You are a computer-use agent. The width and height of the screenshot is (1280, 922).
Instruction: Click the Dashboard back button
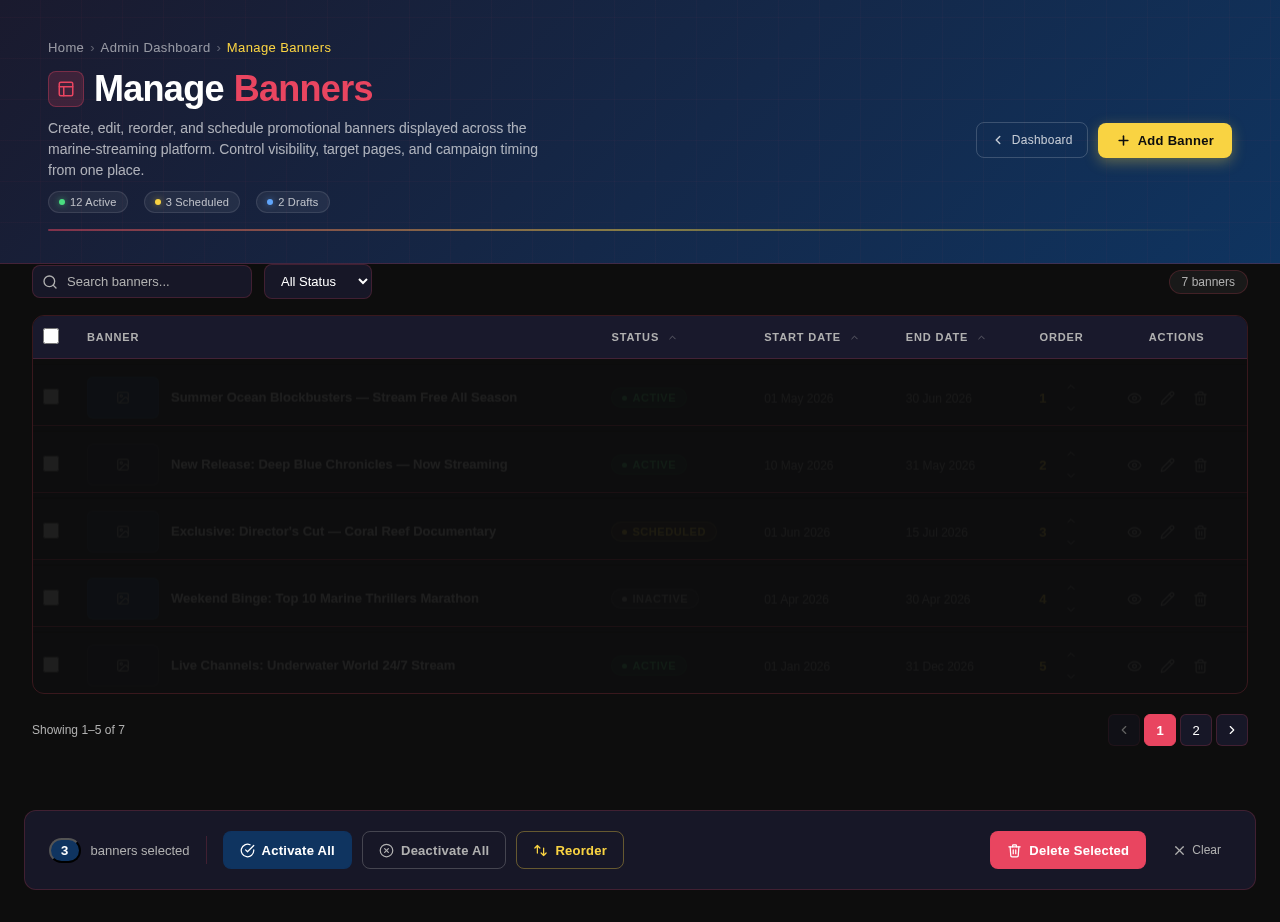[1032, 140]
